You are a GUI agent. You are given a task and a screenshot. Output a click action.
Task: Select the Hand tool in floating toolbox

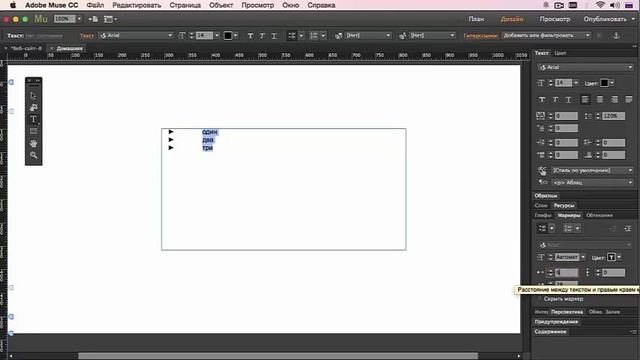(x=33, y=143)
